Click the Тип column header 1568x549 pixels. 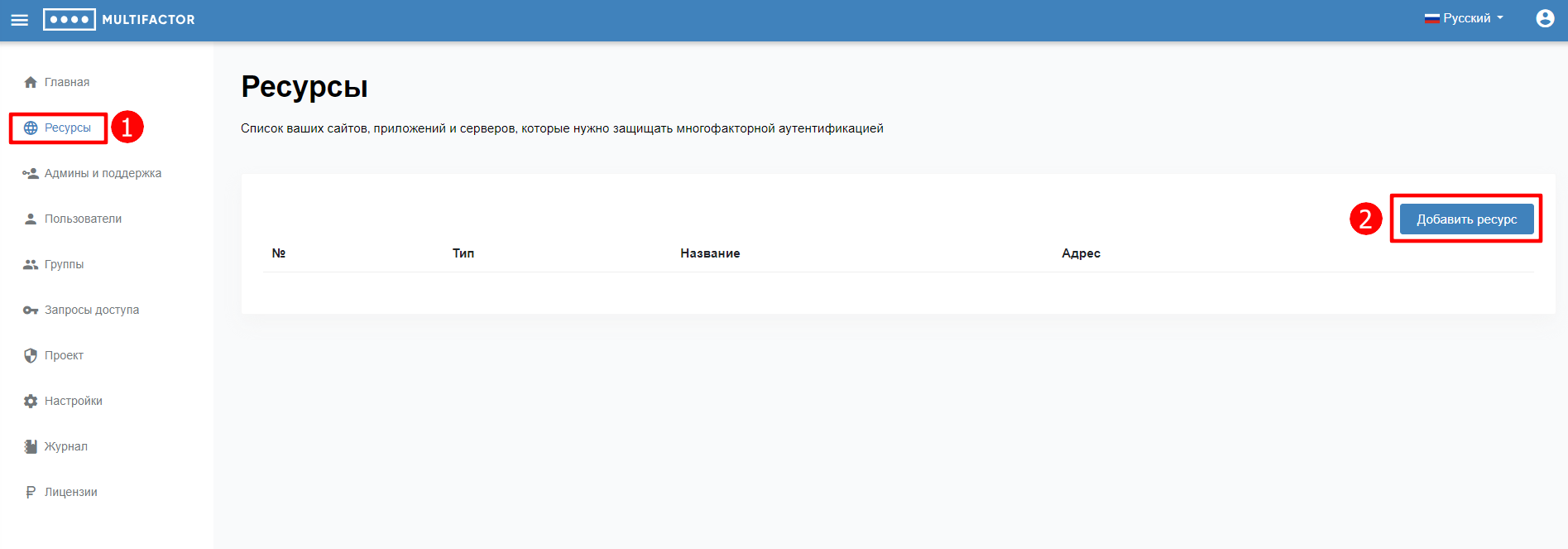click(463, 253)
